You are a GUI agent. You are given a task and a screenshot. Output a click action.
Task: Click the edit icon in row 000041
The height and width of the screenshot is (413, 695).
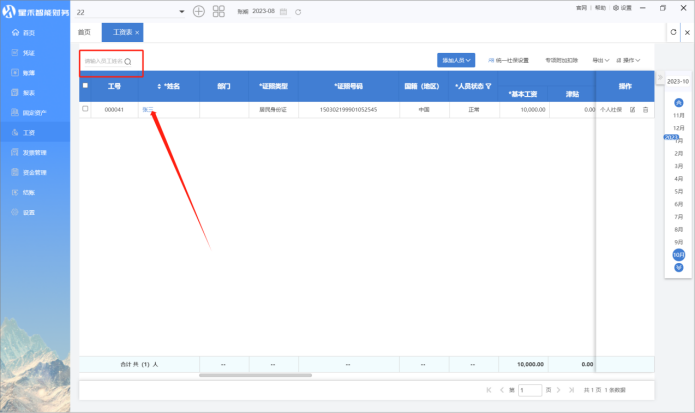tap(632, 108)
